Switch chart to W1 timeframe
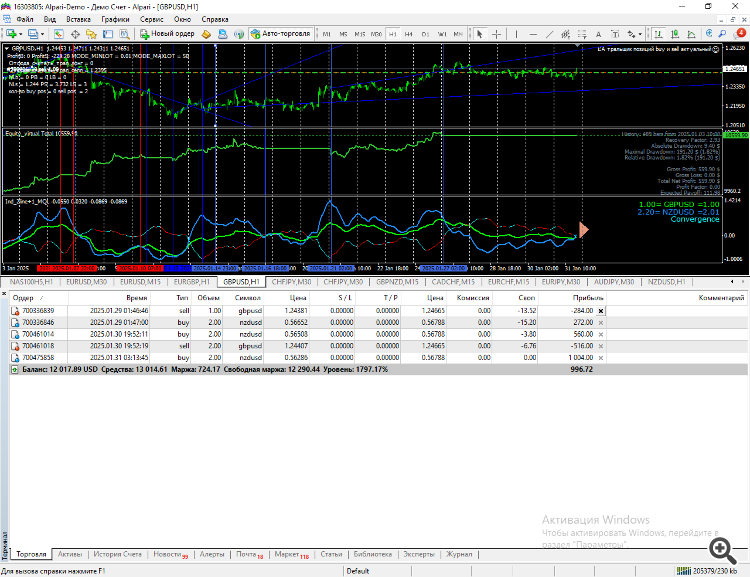The height and width of the screenshot is (577, 750). (x=442, y=34)
